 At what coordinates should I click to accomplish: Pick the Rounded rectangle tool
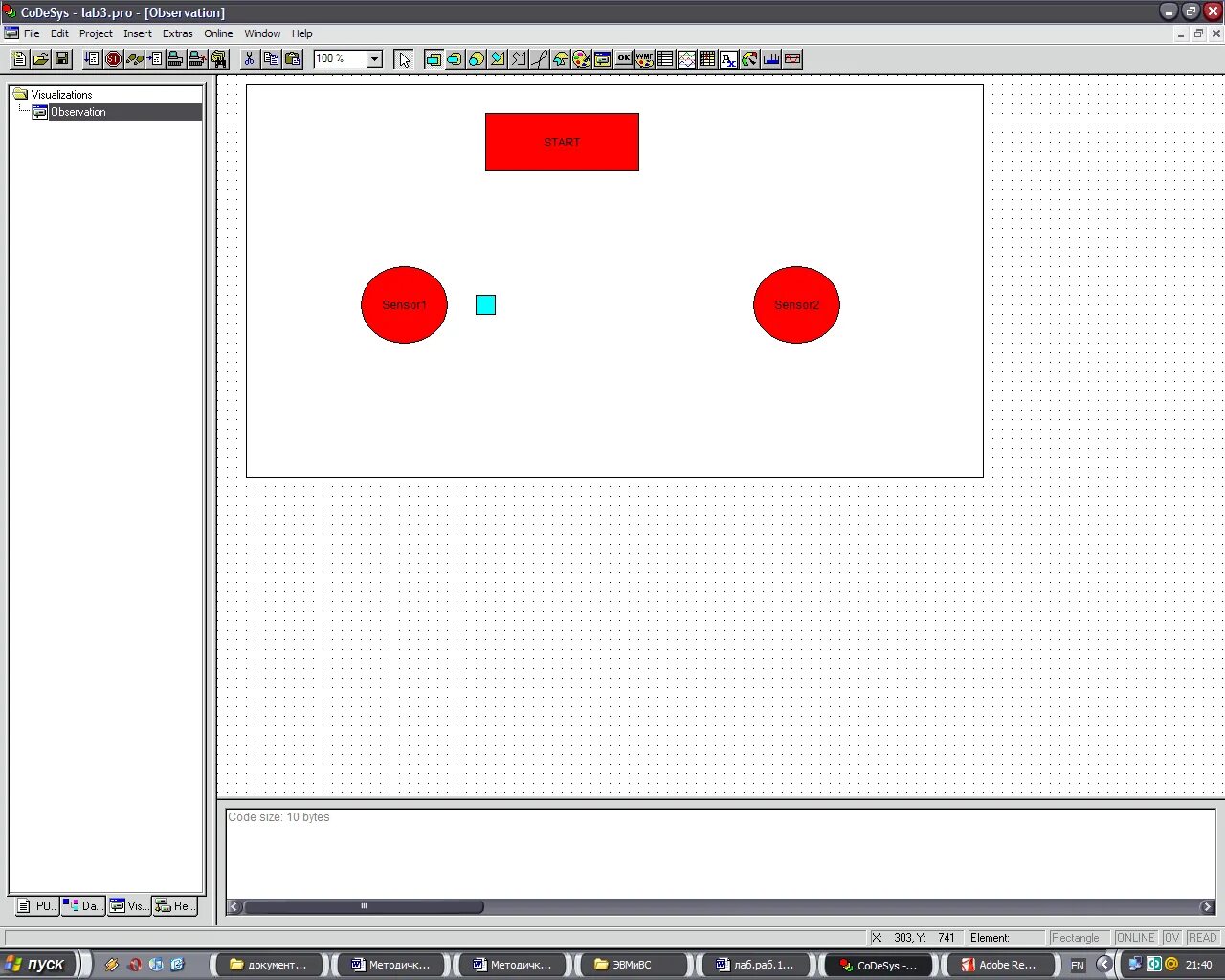(454, 59)
